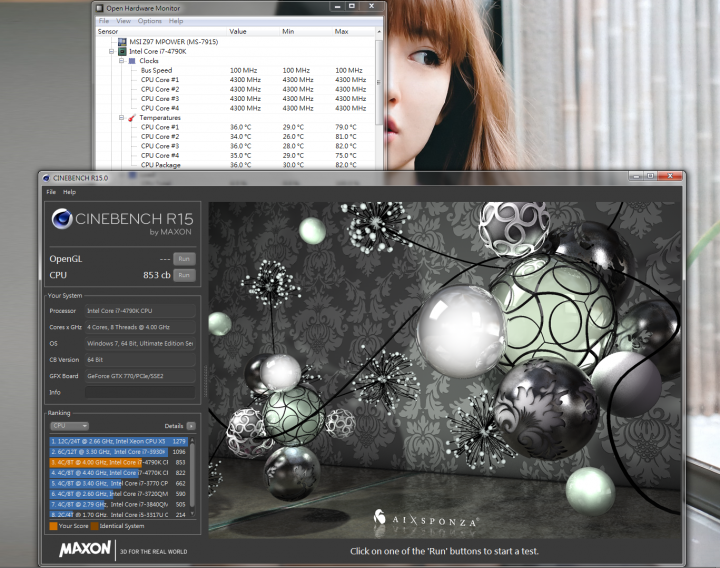Click the Info input field
Image resolution: width=720 pixels, height=568 pixels.
coord(140,392)
